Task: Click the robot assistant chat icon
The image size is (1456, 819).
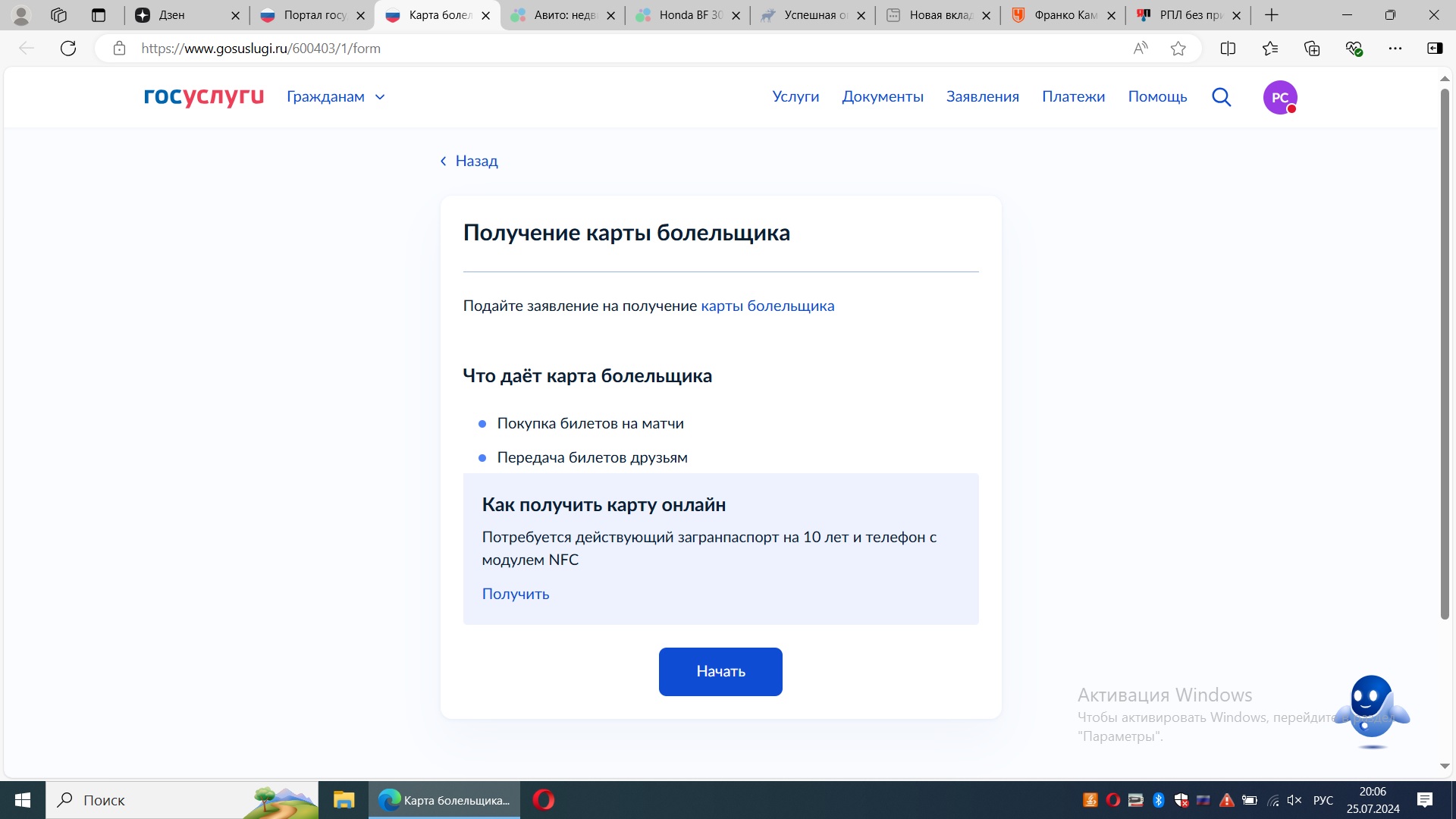Action: pyautogui.click(x=1371, y=711)
